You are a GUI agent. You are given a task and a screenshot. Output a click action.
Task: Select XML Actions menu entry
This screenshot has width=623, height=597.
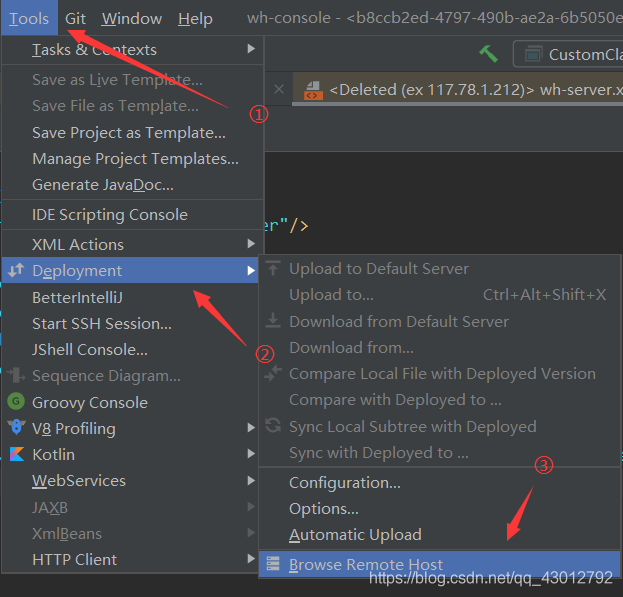pos(132,244)
